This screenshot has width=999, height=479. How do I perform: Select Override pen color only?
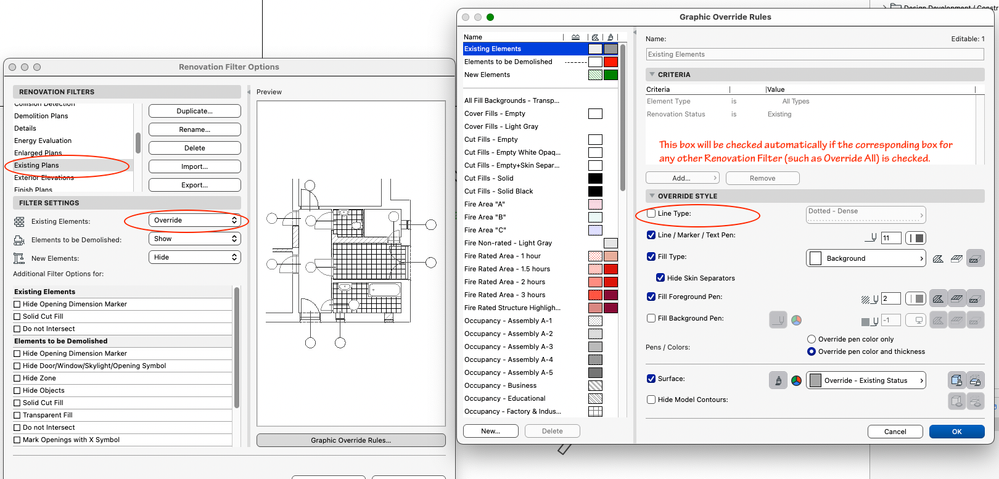[811, 339]
